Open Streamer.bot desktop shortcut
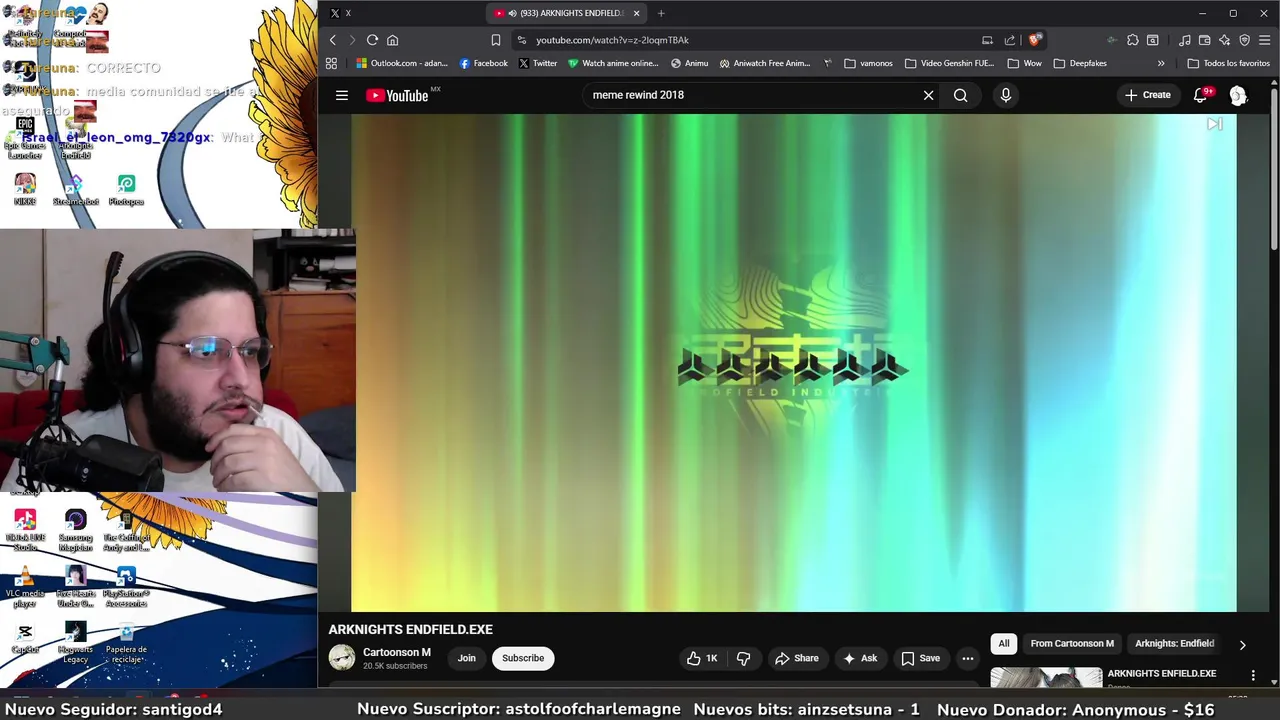The image size is (1280, 720). (75, 190)
